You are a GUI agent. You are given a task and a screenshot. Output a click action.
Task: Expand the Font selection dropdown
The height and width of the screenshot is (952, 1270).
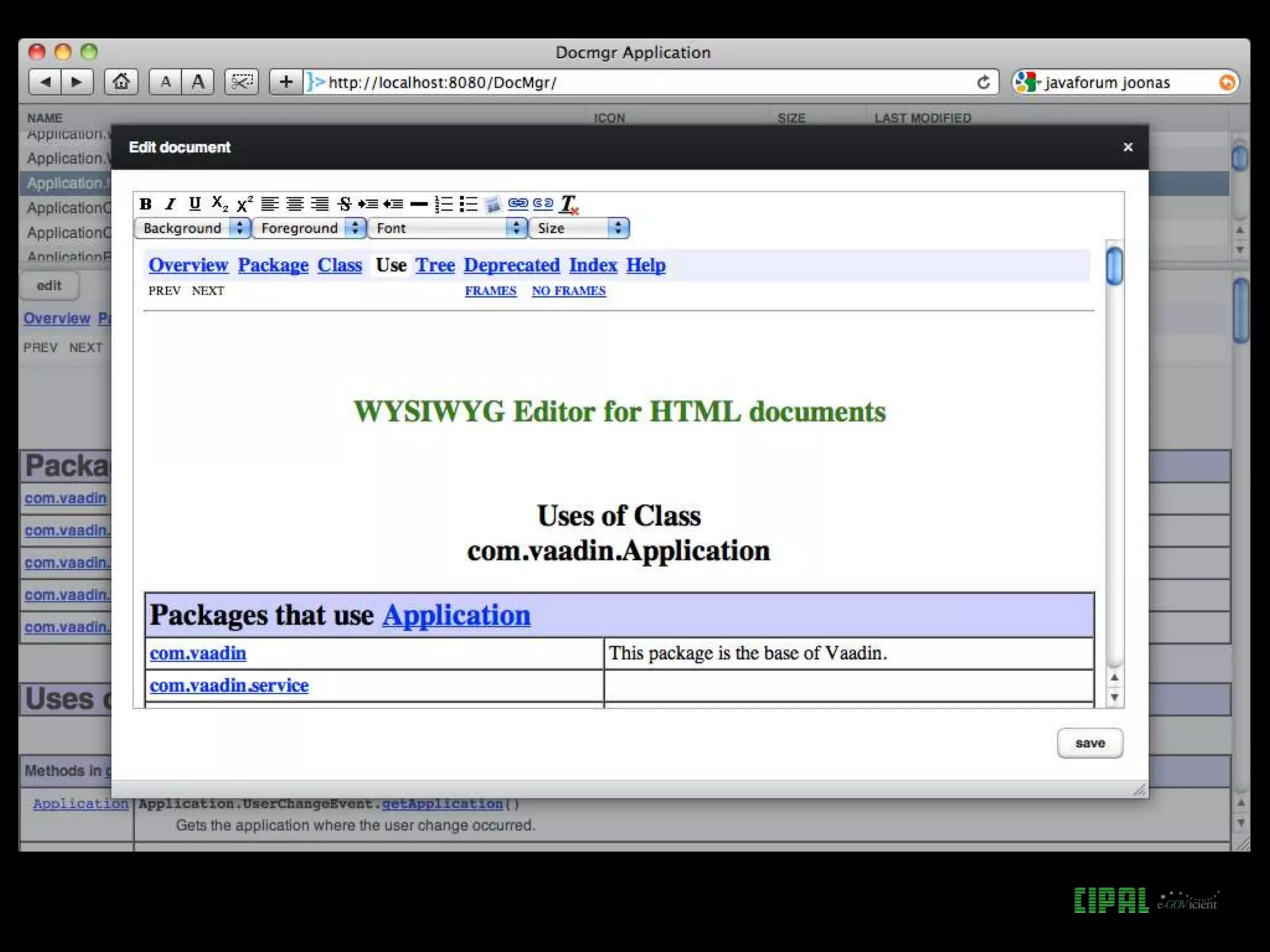click(448, 228)
